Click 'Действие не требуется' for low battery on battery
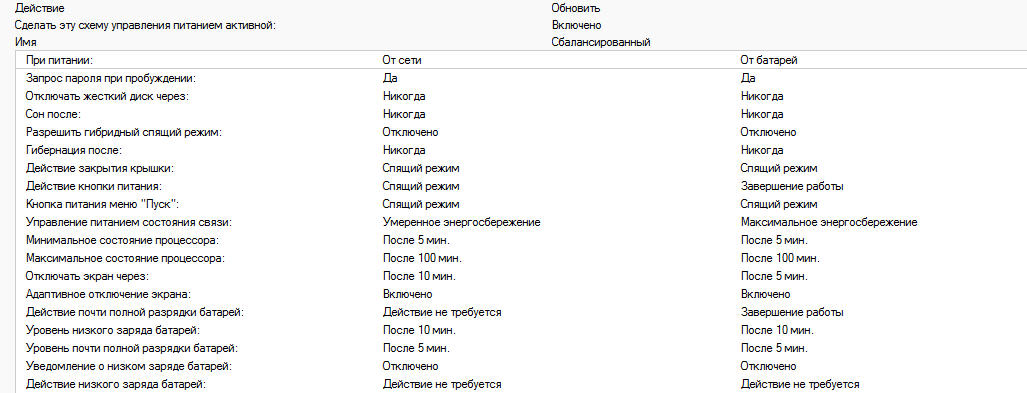1027x393 pixels. pos(800,384)
